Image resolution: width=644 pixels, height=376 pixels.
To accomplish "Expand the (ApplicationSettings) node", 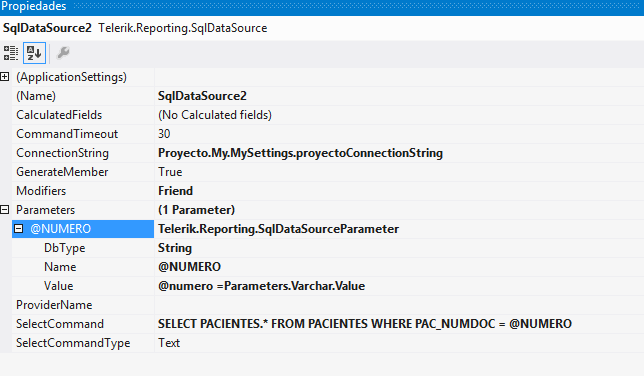I will (5, 76).
